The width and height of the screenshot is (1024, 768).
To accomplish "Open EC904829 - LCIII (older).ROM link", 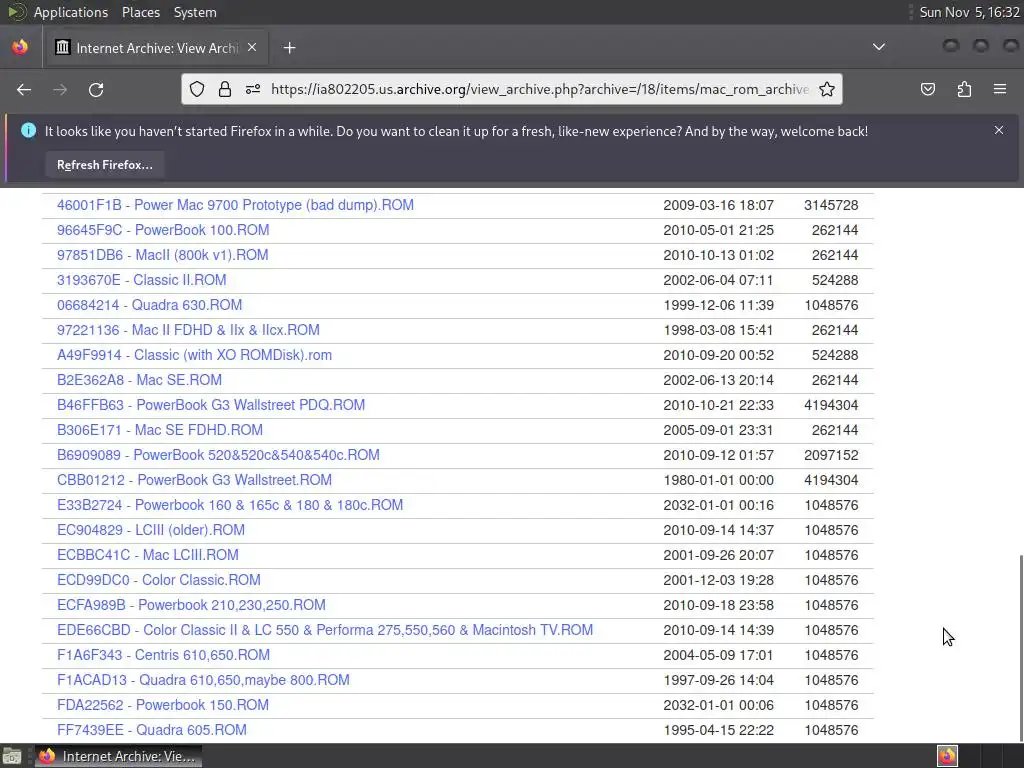I will 151,530.
